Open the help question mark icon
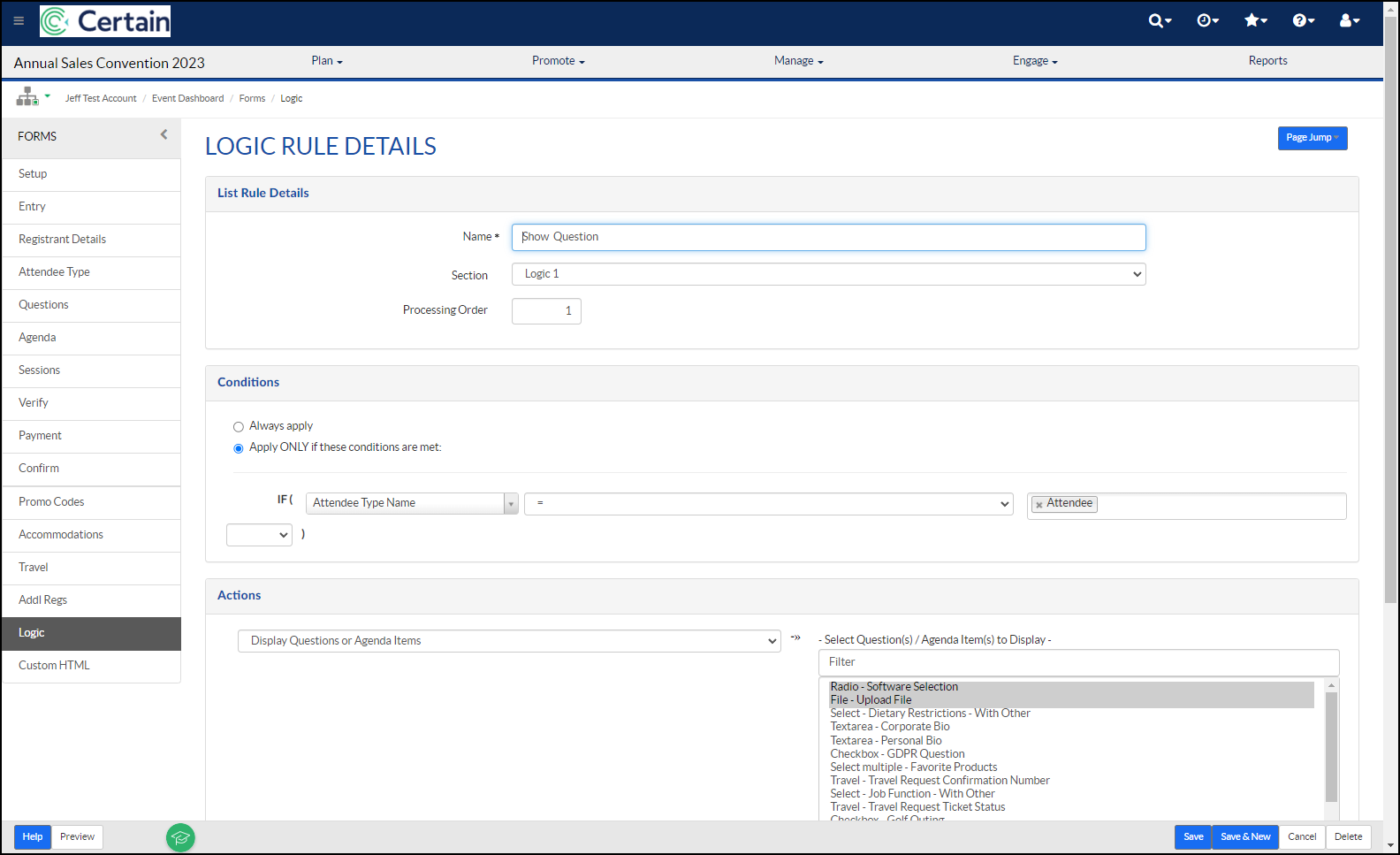1400x855 pixels. [x=1303, y=20]
